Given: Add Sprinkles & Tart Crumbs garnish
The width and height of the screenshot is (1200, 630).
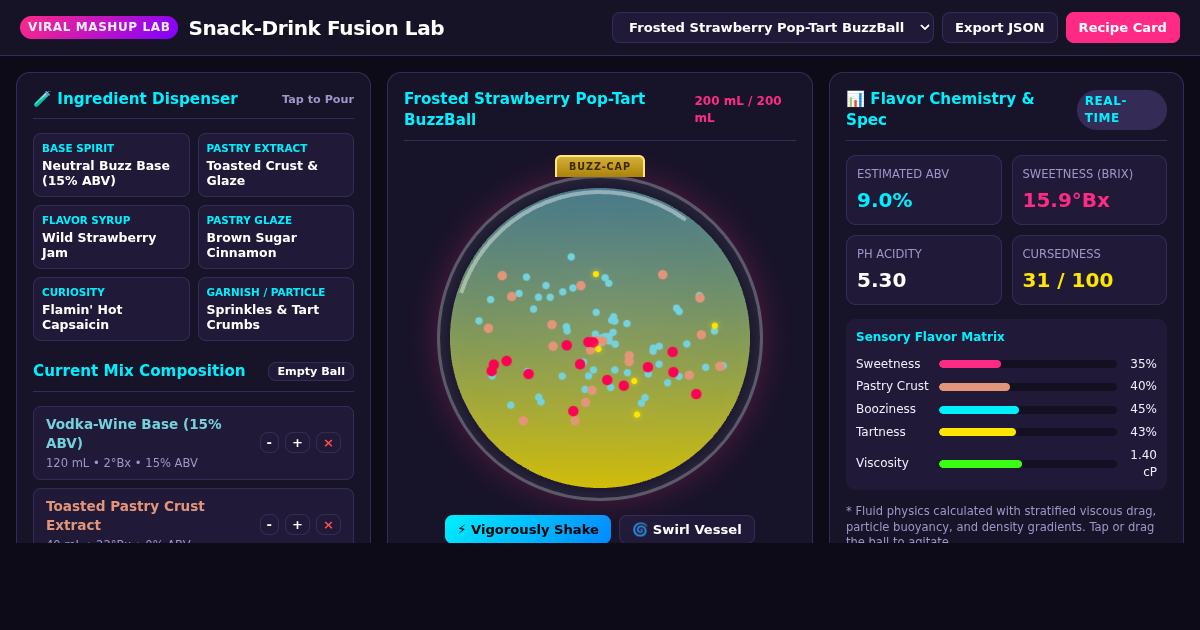Looking at the screenshot, I should 275,309.
